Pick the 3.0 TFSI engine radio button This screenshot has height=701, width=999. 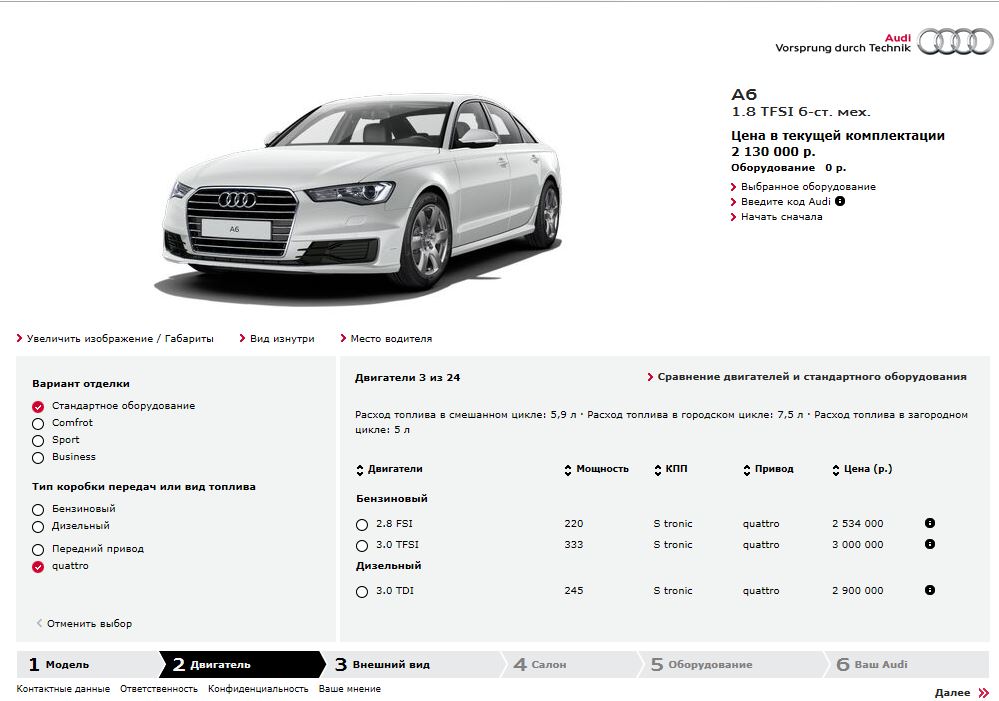coord(362,546)
